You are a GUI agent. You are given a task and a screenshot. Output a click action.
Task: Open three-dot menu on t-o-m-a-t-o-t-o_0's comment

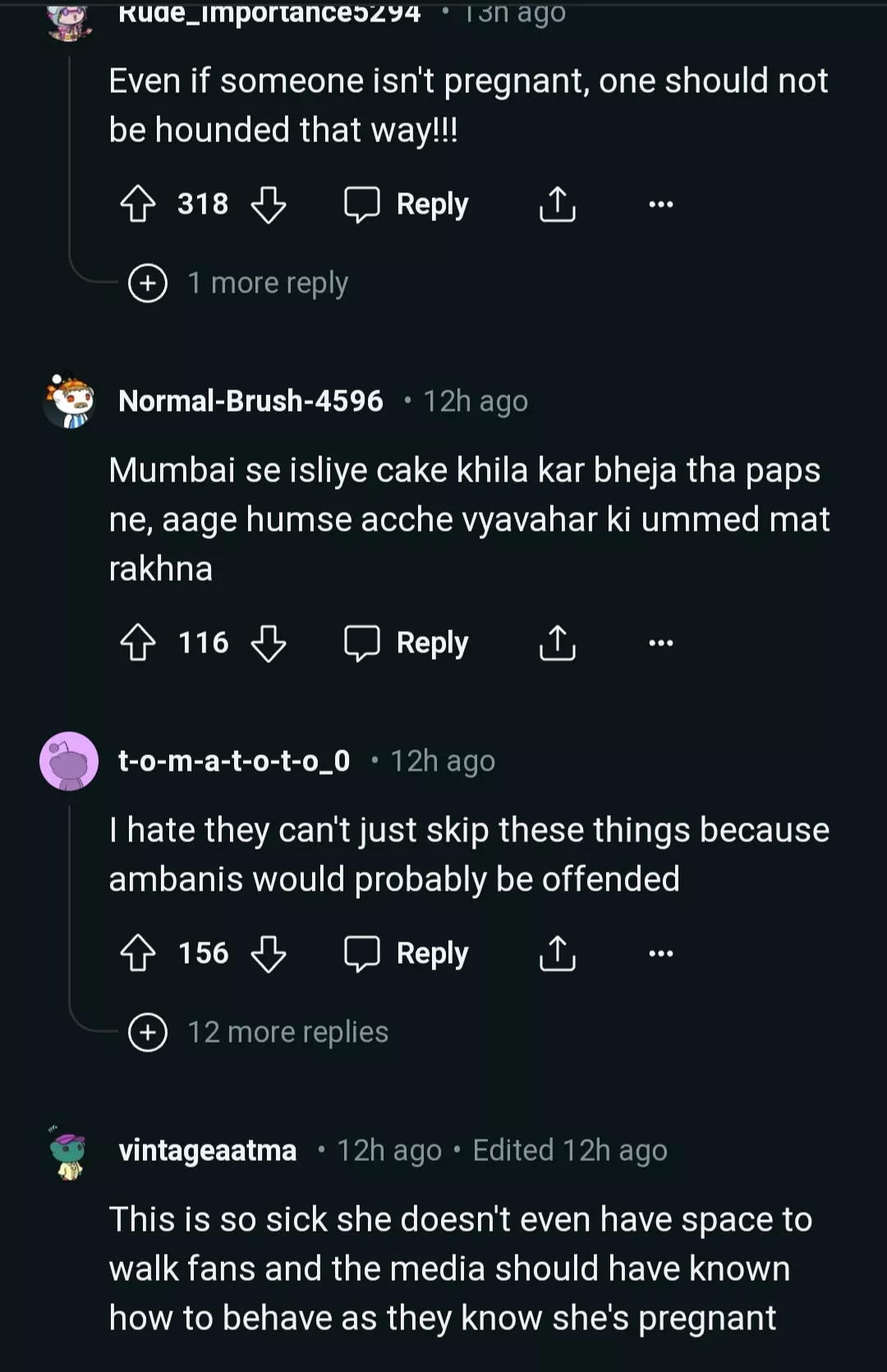[x=660, y=953]
